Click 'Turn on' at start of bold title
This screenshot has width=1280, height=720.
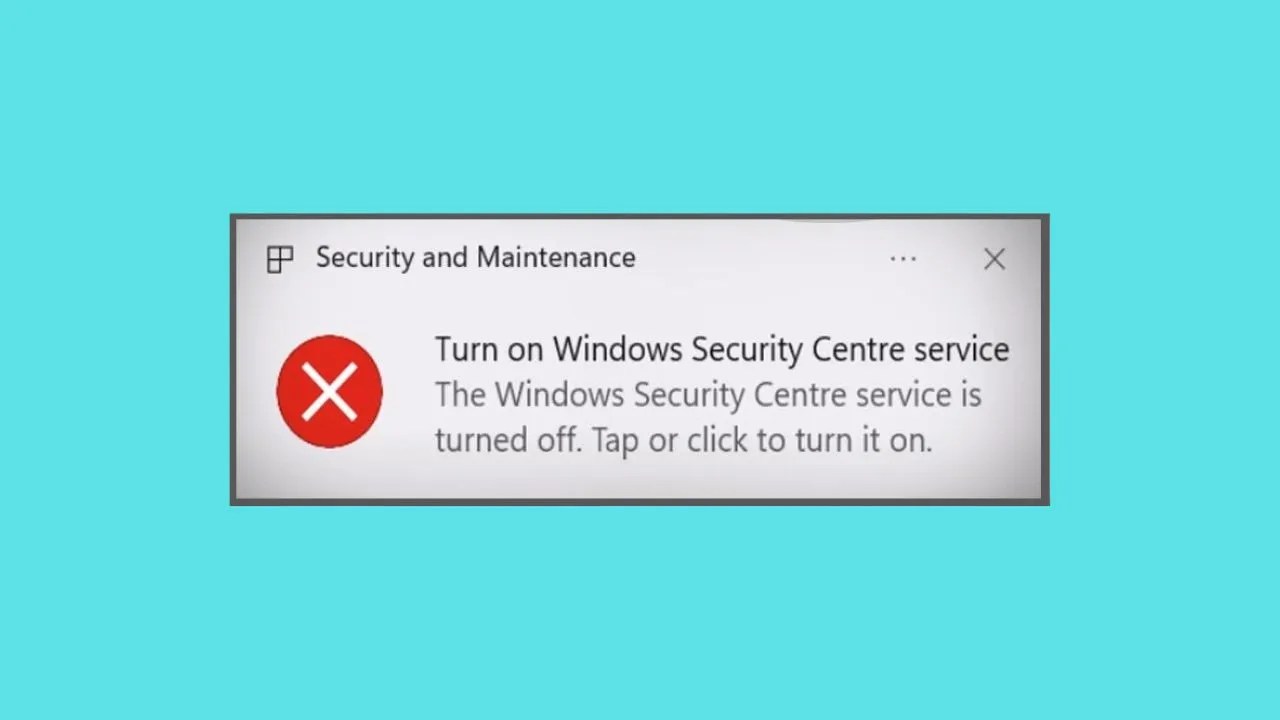[489, 349]
